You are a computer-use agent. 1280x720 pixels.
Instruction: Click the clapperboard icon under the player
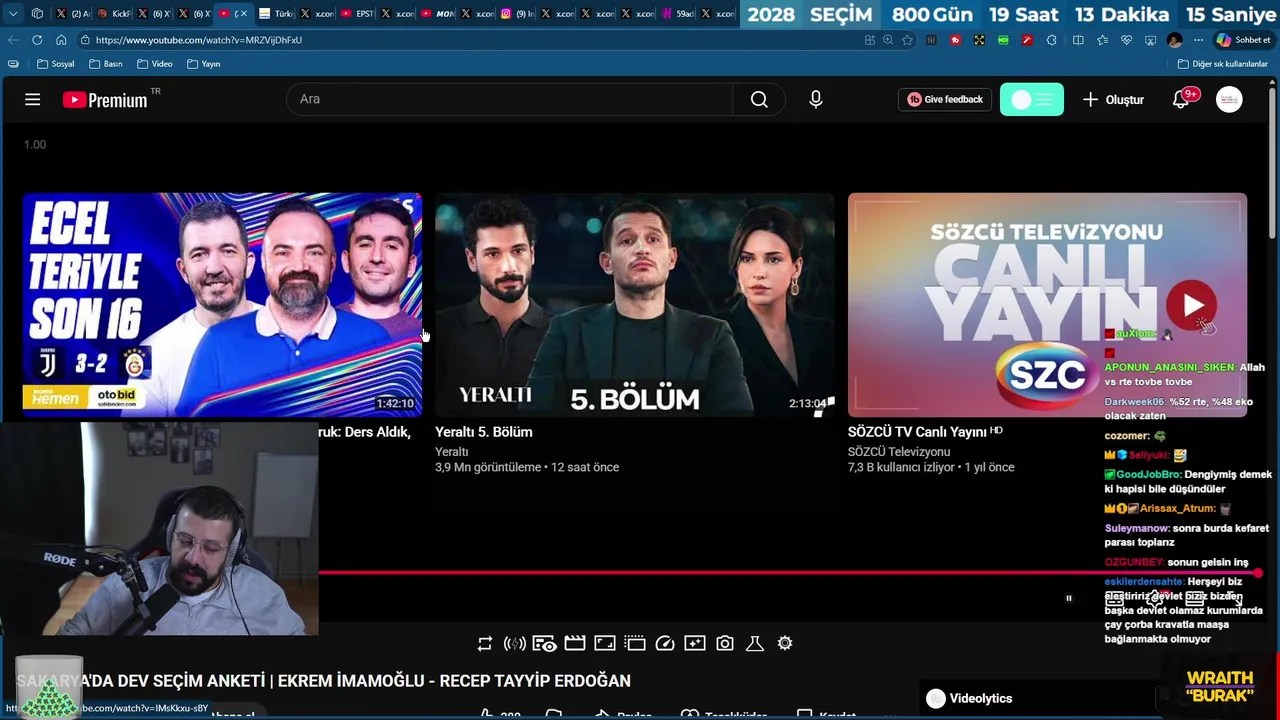click(575, 643)
